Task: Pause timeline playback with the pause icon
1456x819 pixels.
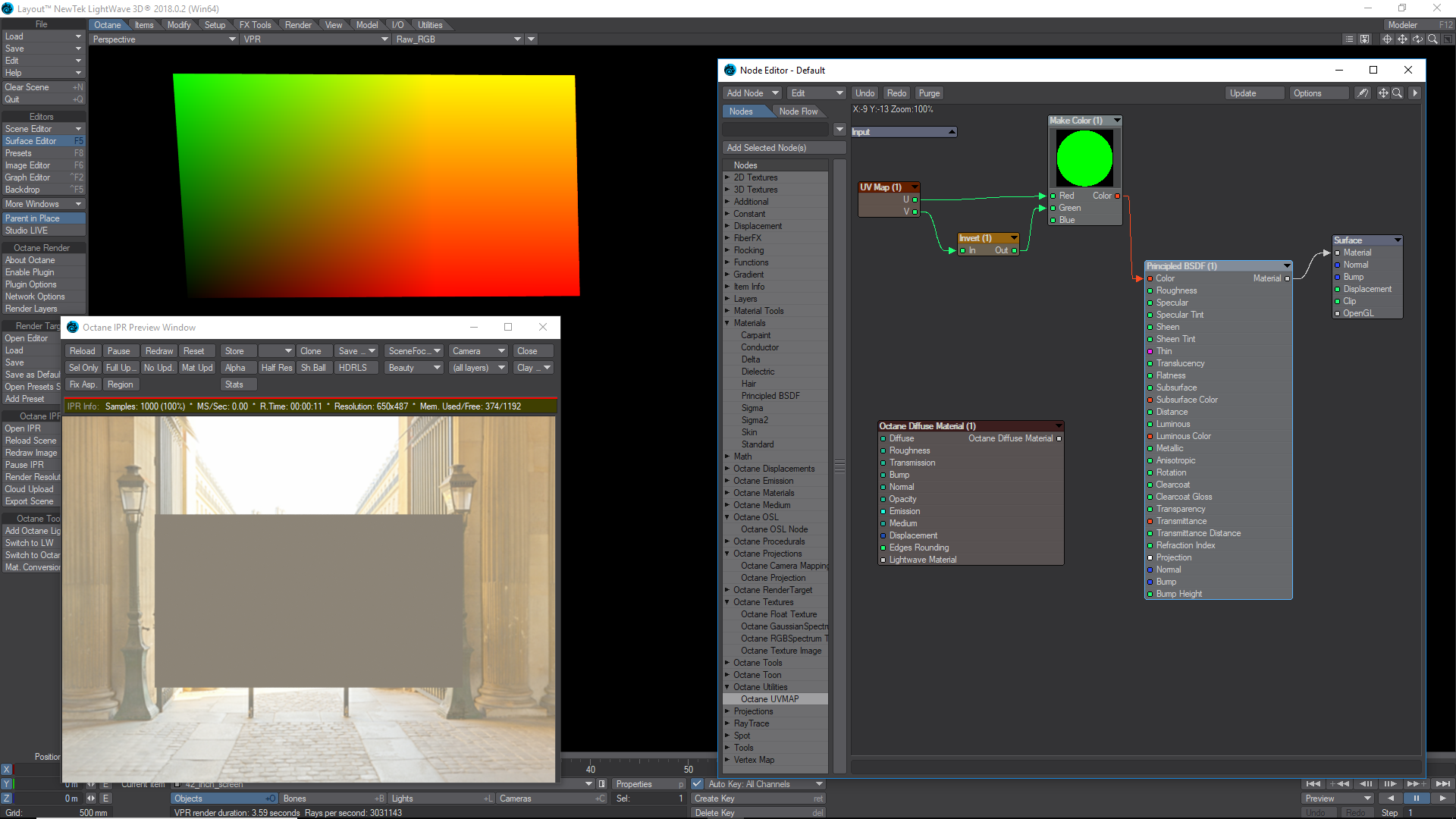Action: (x=1416, y=799)
